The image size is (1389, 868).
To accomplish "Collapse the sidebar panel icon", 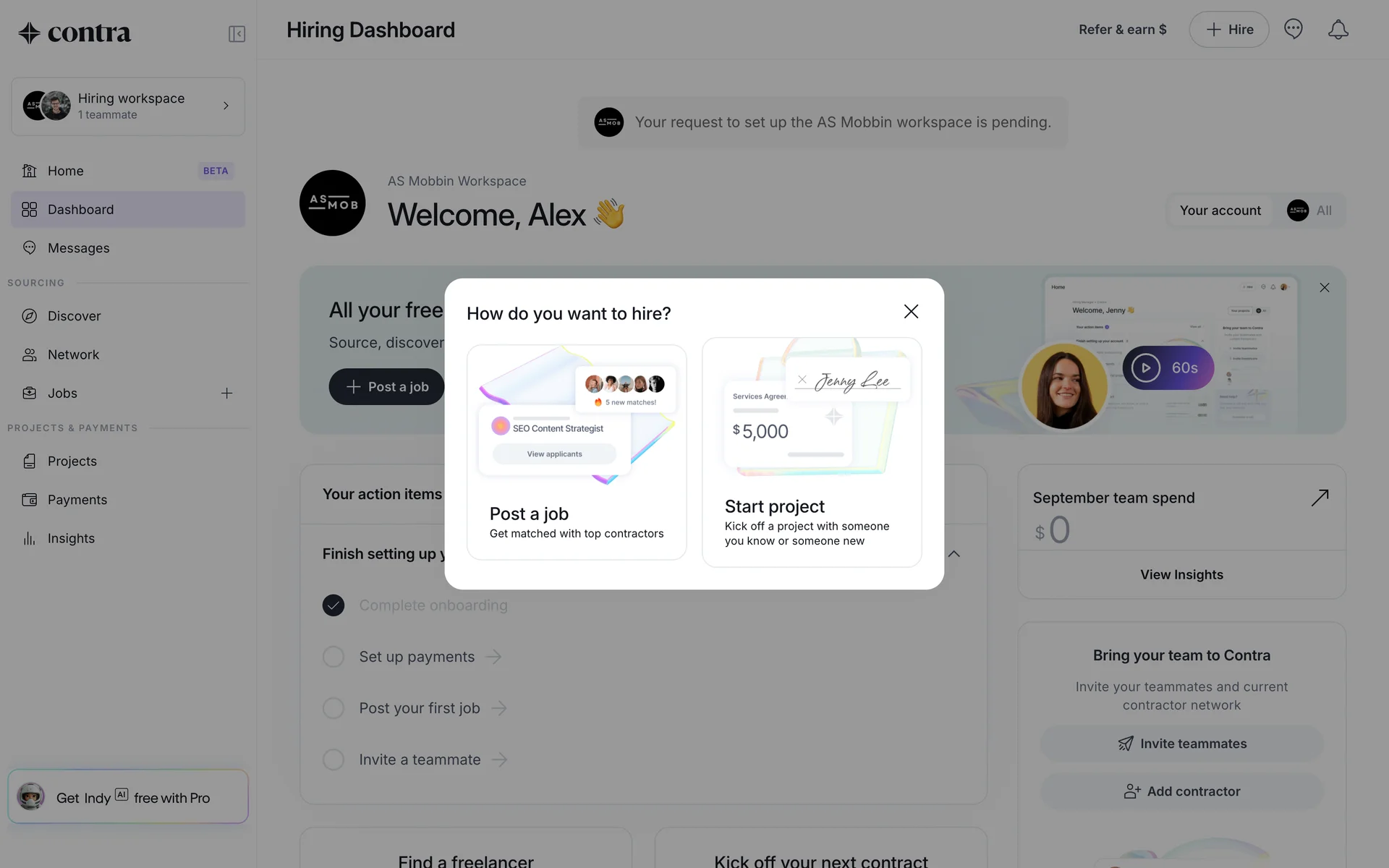I will tap(237, 34).
